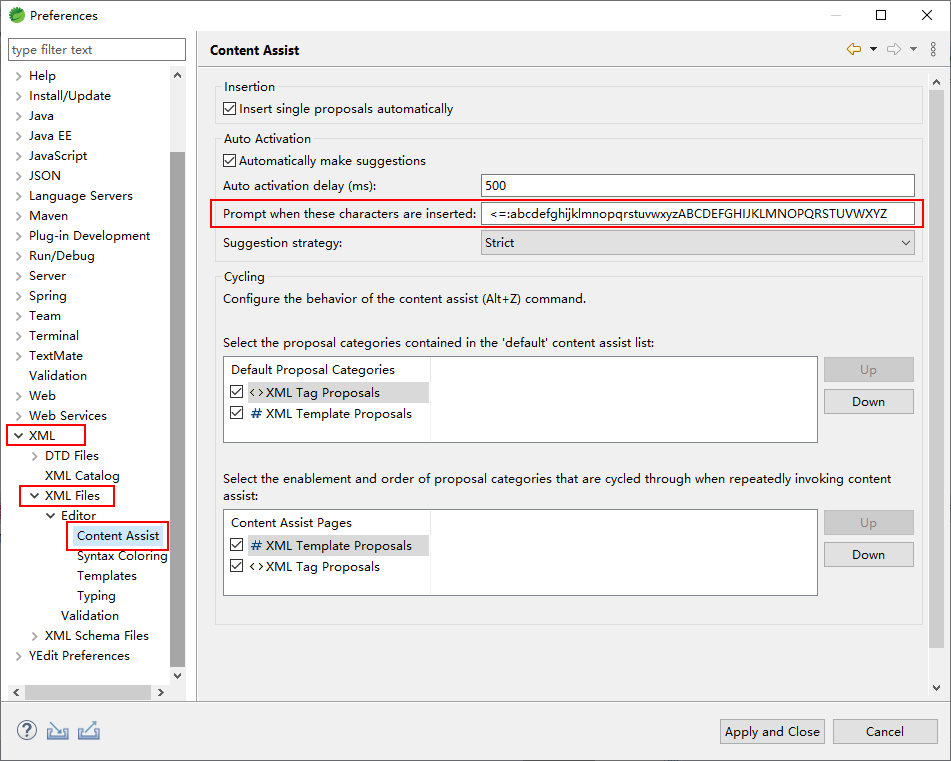The width and height of the screenshot is (951, 761).
Task: Select Validation under XML Files
Action: point(90,615)
